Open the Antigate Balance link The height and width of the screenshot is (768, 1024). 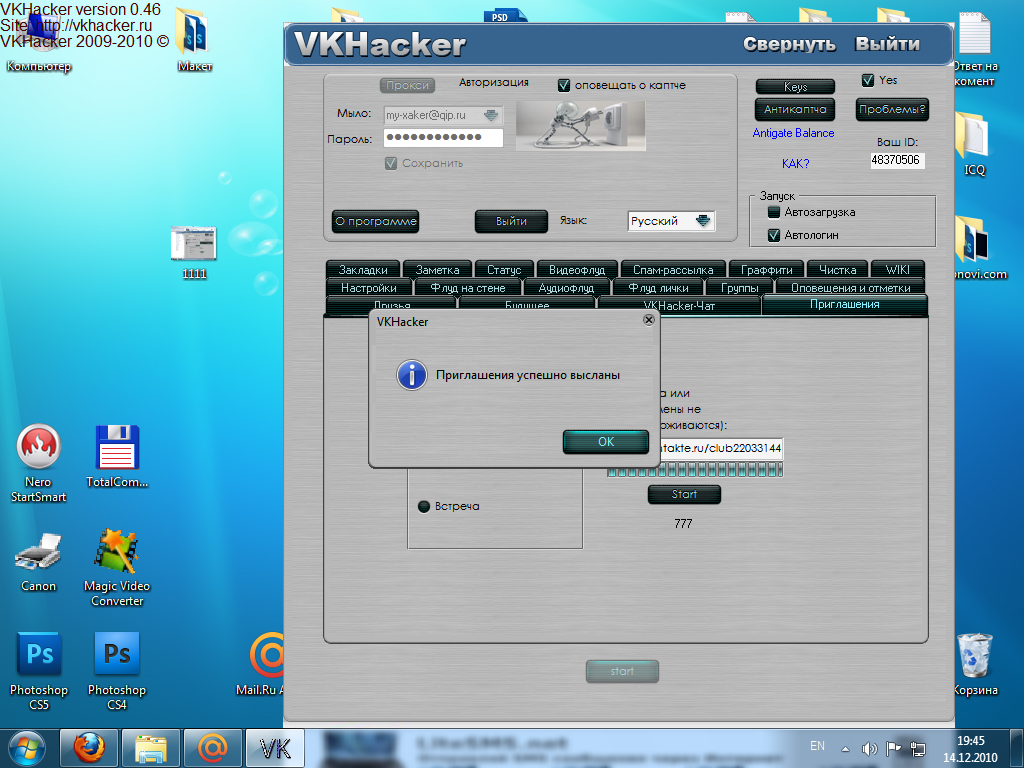tap(793, 133)
